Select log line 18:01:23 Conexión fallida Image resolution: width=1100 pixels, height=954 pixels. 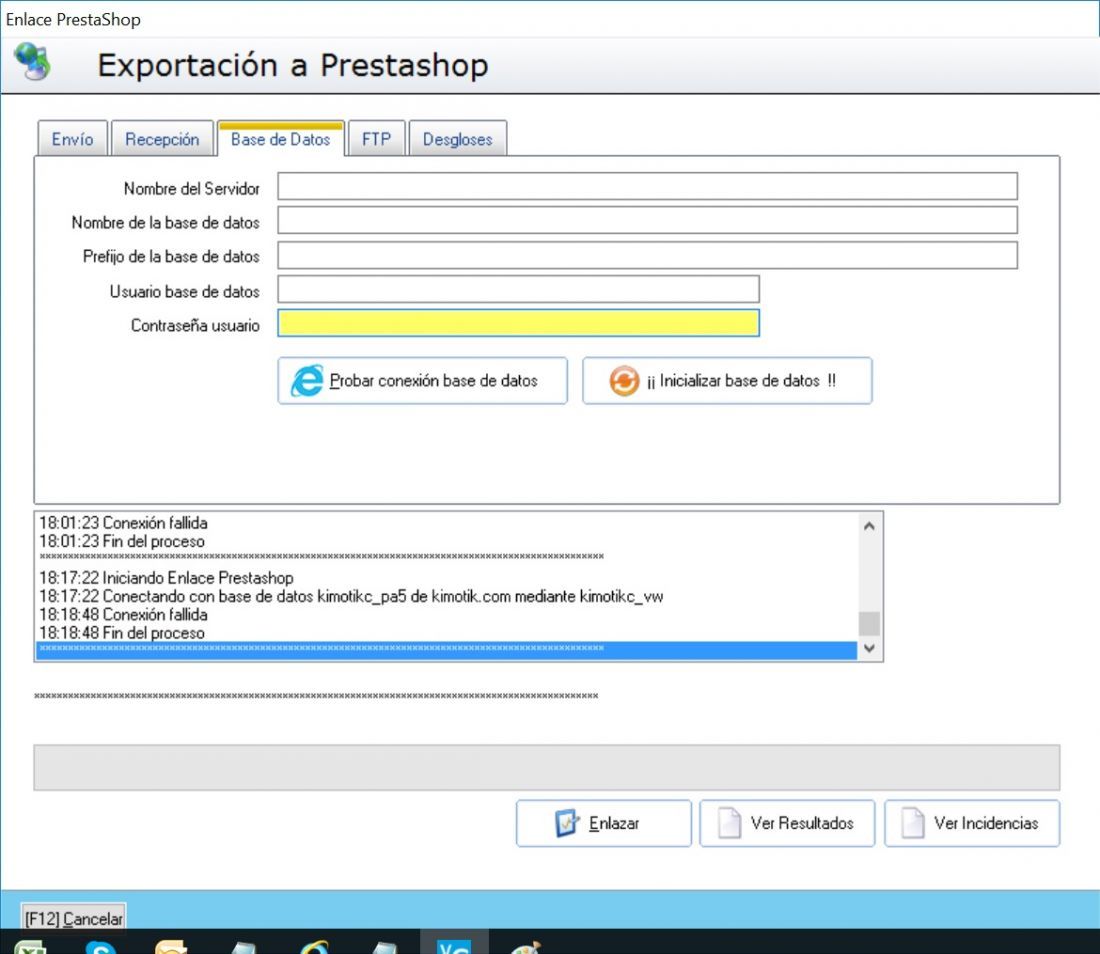click(x=123, y=523)
